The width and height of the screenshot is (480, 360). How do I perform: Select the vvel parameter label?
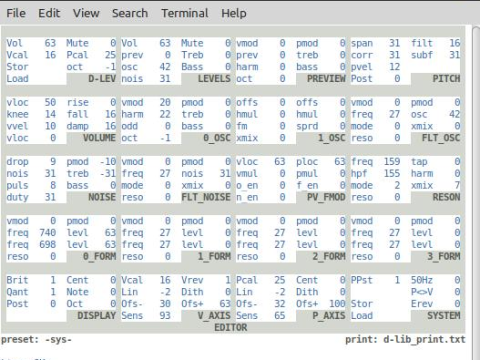[x=17, y=126]
